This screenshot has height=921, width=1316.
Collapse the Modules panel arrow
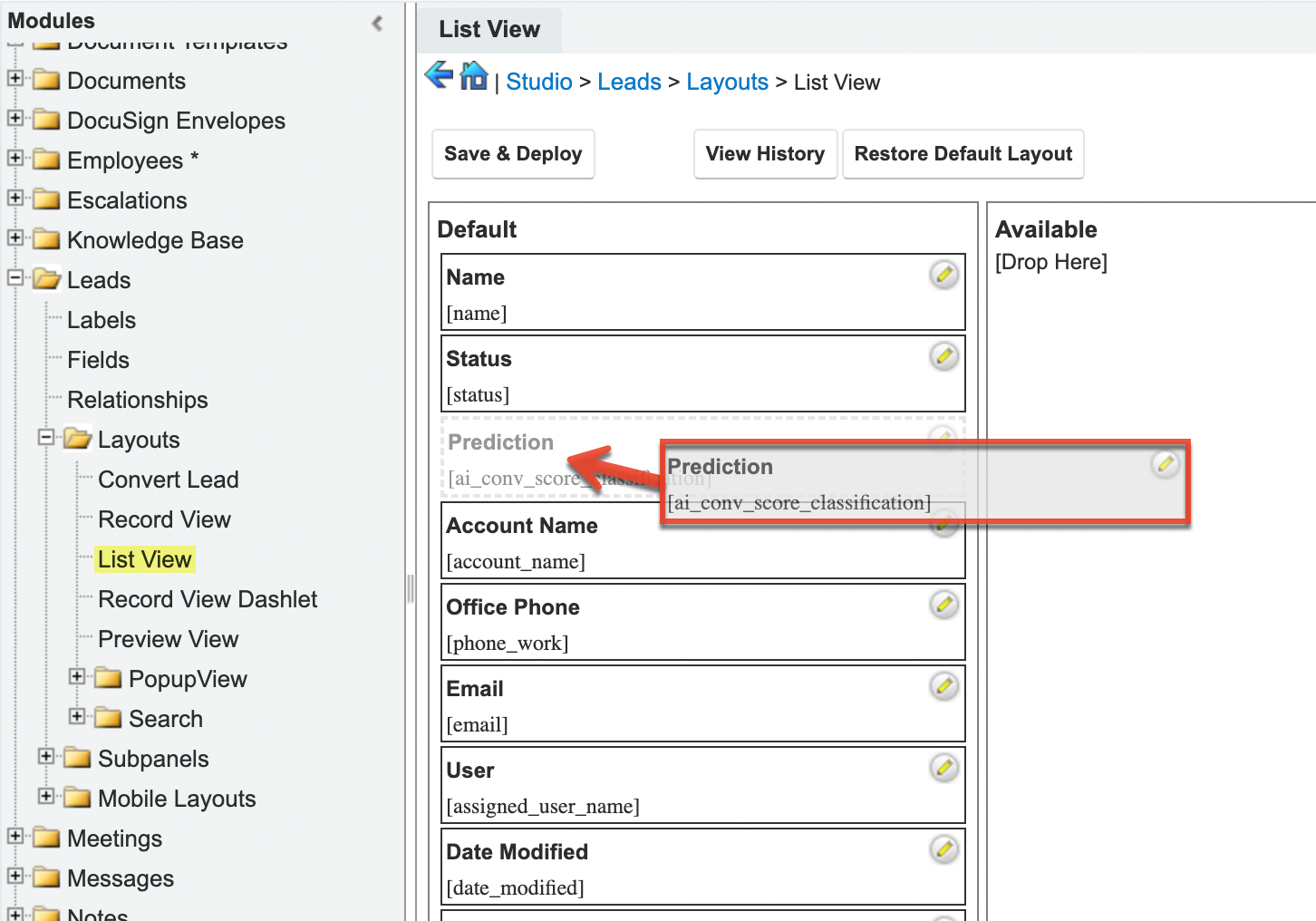[x=377, y=23]
